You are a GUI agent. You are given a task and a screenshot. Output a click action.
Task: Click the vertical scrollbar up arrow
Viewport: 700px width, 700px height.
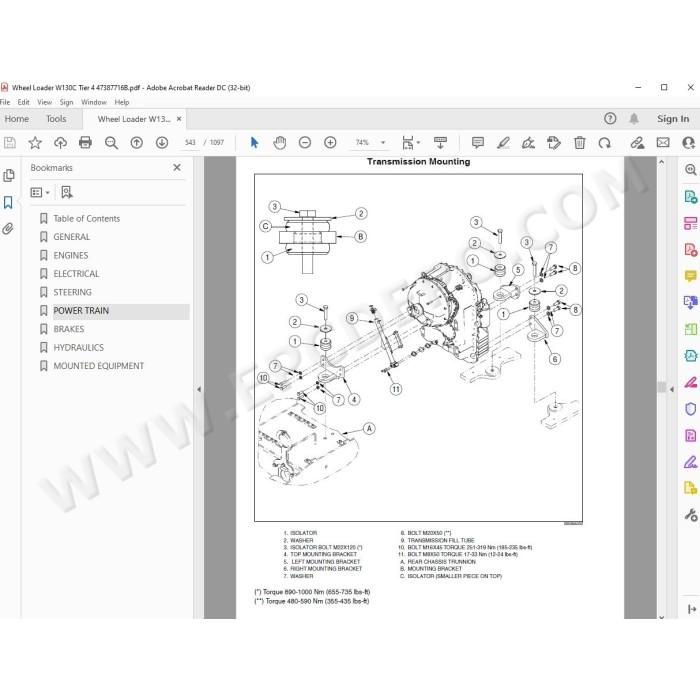(662, 162)
